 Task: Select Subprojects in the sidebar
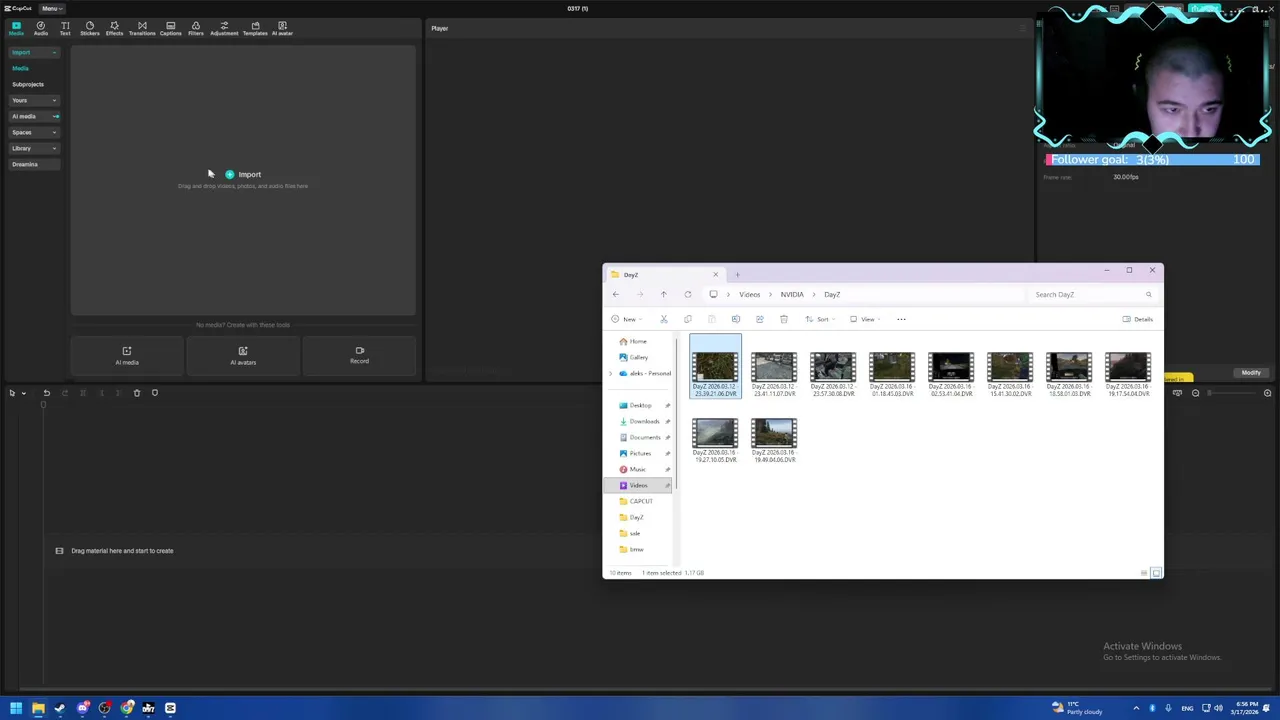pyautogui.click(x=28, y=84)
